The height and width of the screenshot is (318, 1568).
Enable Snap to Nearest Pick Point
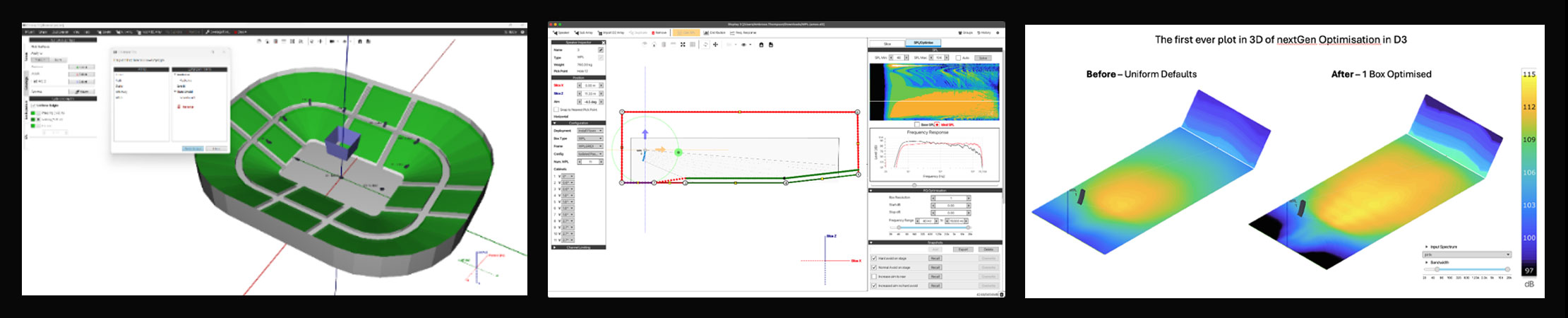(556, 110)
